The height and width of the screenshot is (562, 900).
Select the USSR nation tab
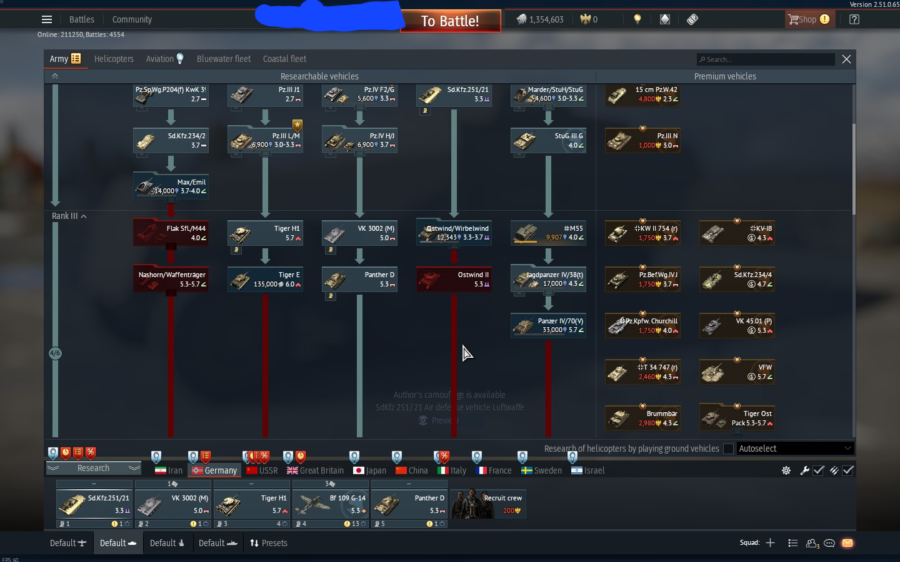[262, 470]
